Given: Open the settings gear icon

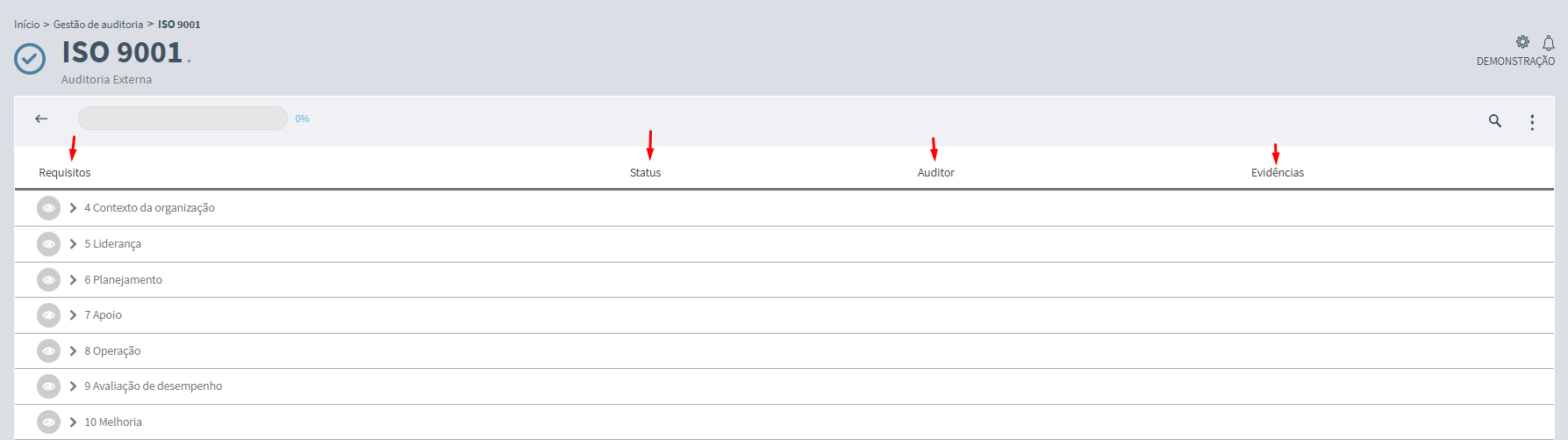Looking at the screenshot, I should (1522, 42).
